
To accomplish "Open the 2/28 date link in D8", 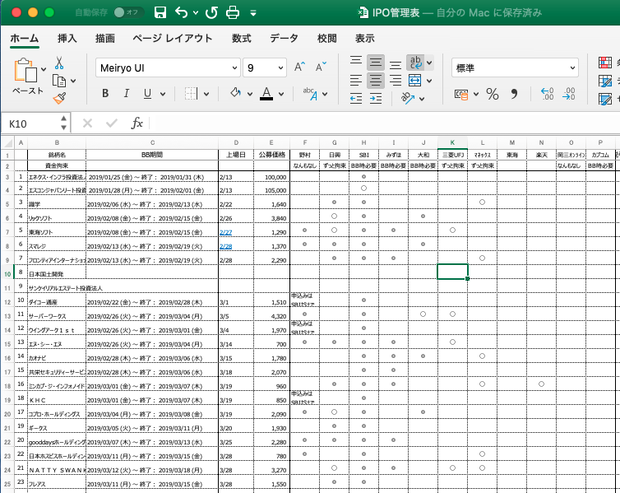I will tap(226, 246).
